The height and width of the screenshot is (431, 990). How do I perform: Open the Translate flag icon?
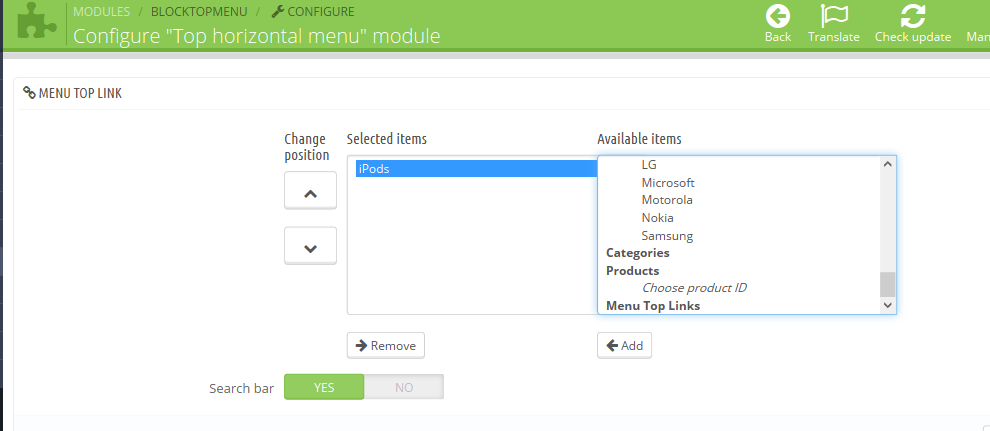tap(834, 16)
